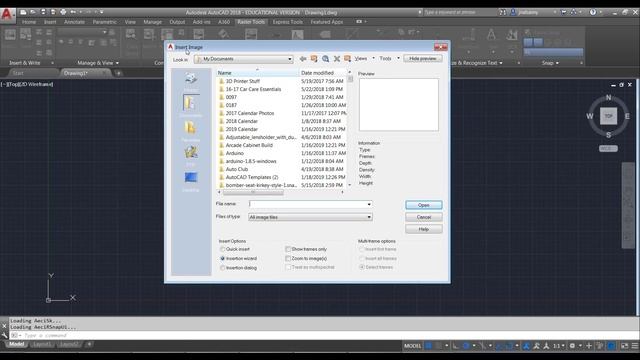Close the command line with its X icon
The image size is (640, 360).
click(x=4, y=326)
